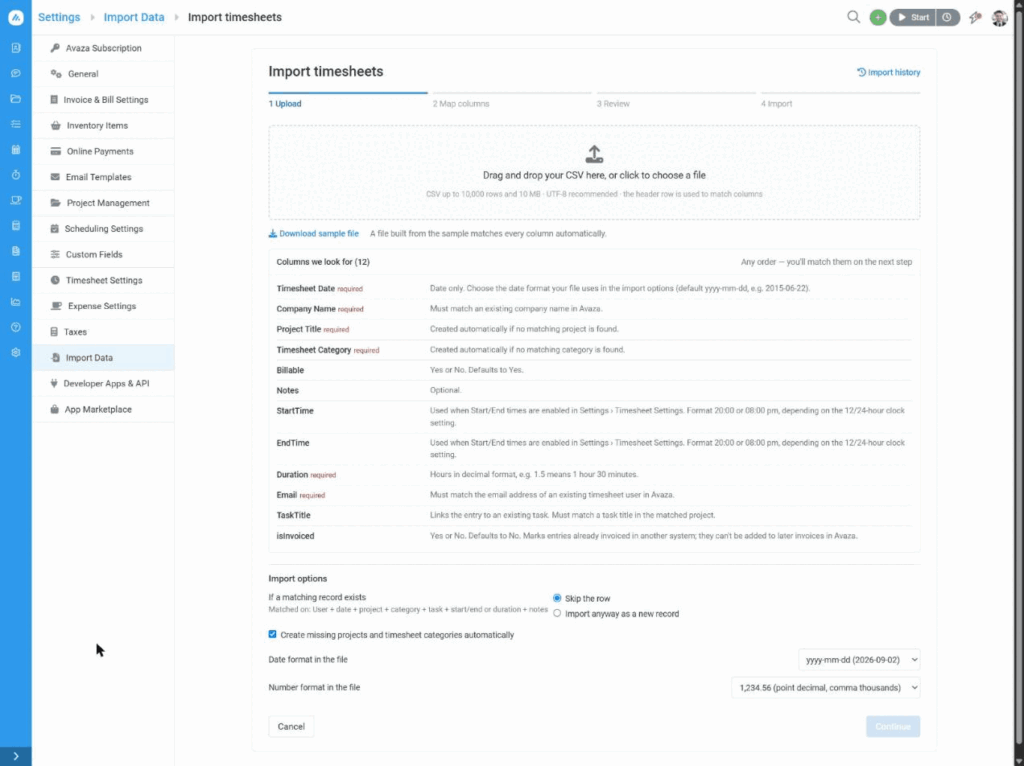Switch to the '2 Map columns' step tab
The width and height of the screenshot is (1024, 766).
(x=460, y=104)
